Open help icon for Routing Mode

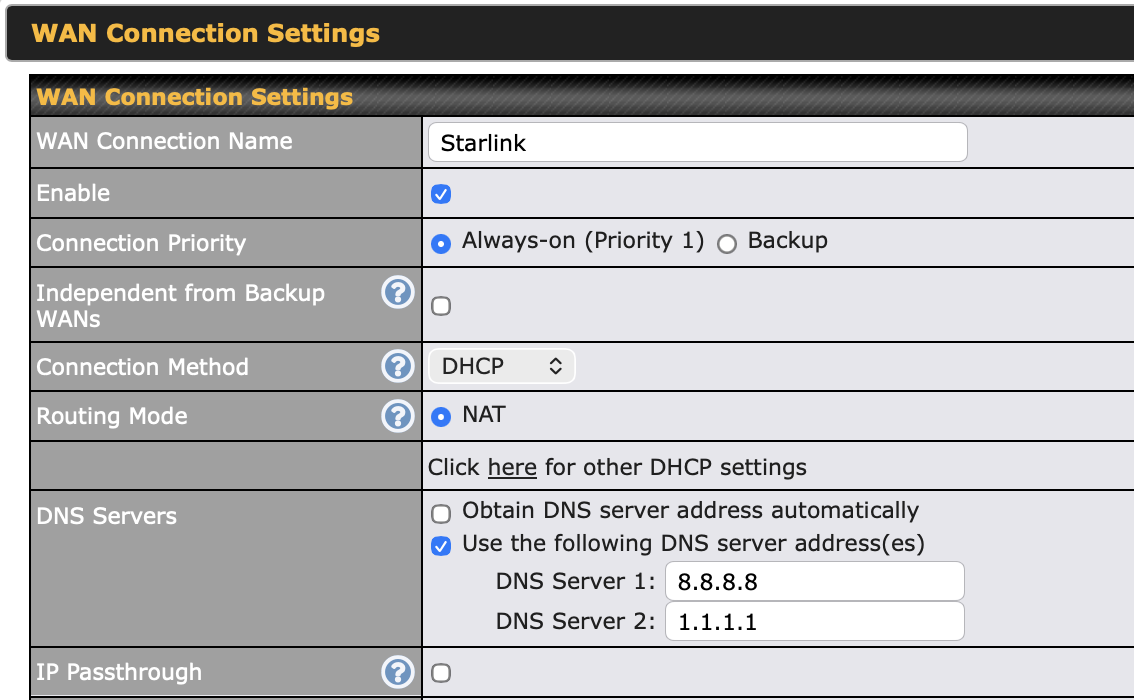pos(398,416)
